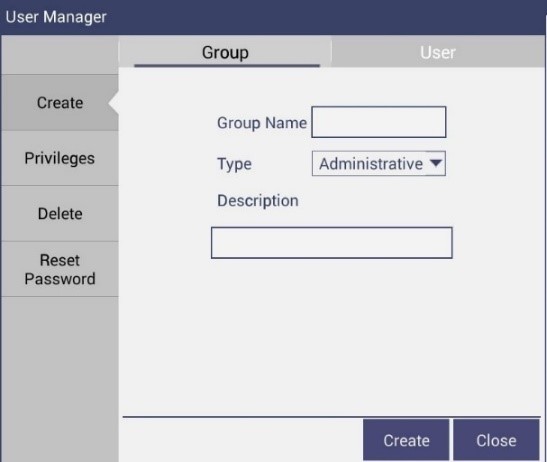Click empty sidebar area below Reset Password
Viewport: 547px width, 462px height.
pyautogui.click(x=60, y=379)
